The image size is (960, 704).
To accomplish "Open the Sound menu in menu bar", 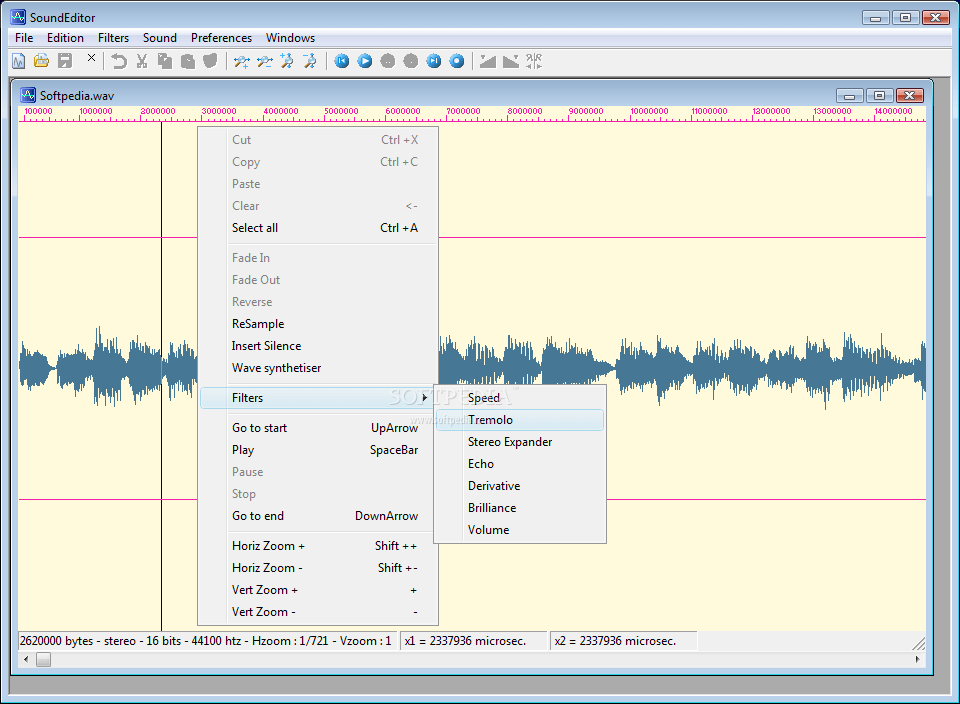I will (160, 38).
